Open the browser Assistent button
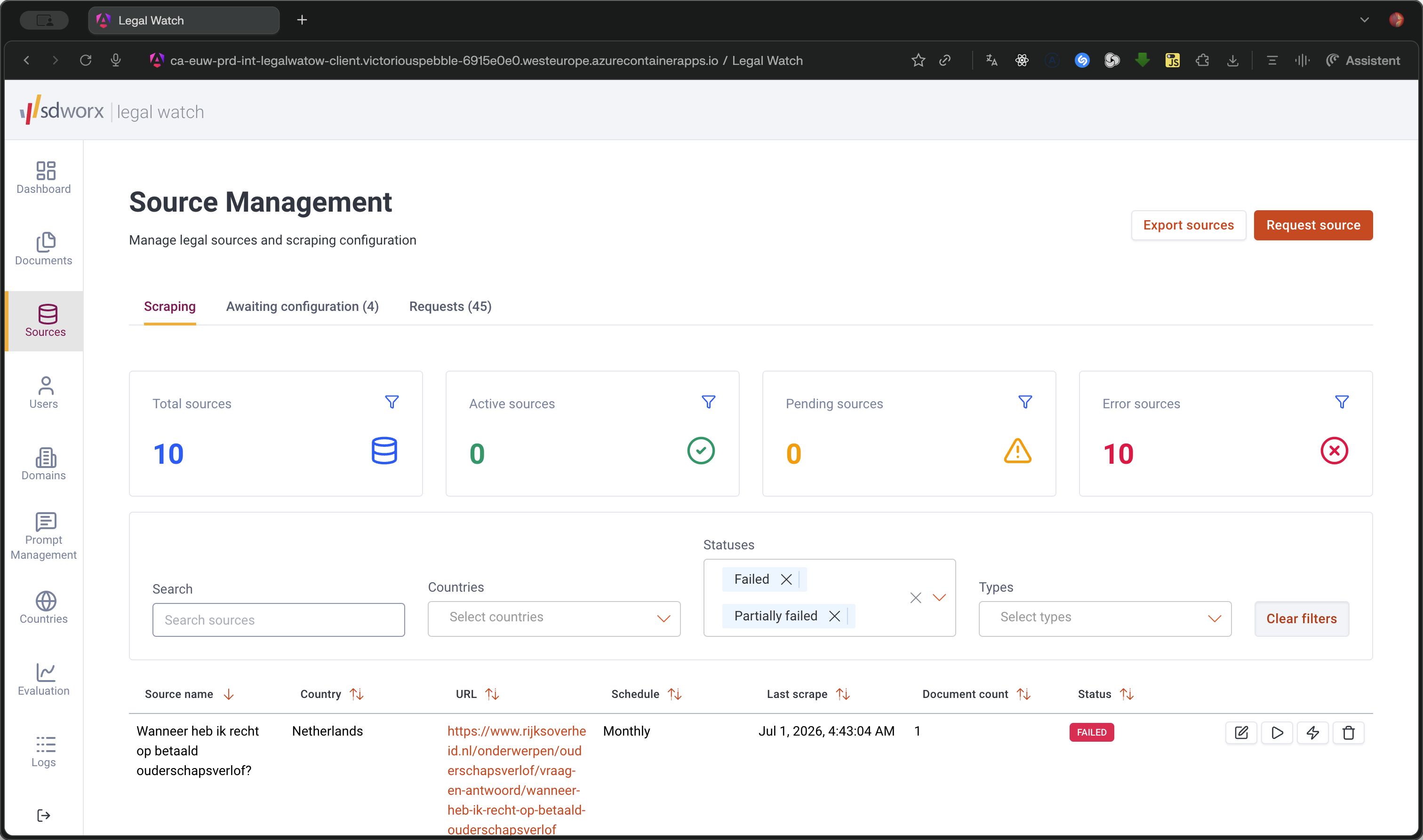1423x840 pixels. tap(1364, 60)
